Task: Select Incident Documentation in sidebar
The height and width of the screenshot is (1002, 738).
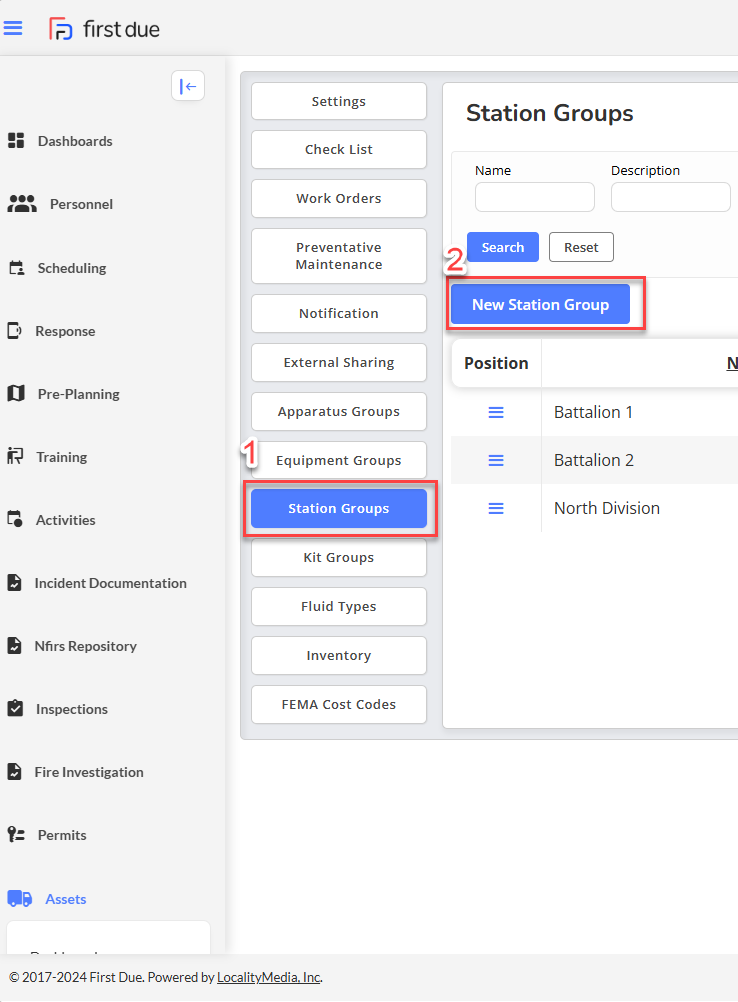Action: (x=110, y=583)
